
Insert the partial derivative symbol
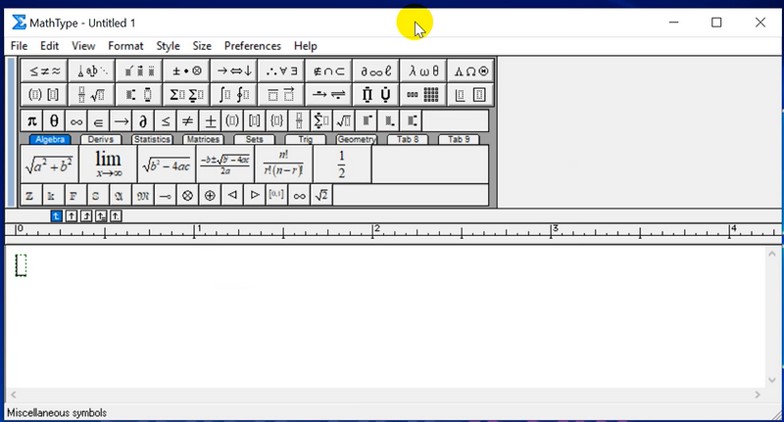point(143,121)
